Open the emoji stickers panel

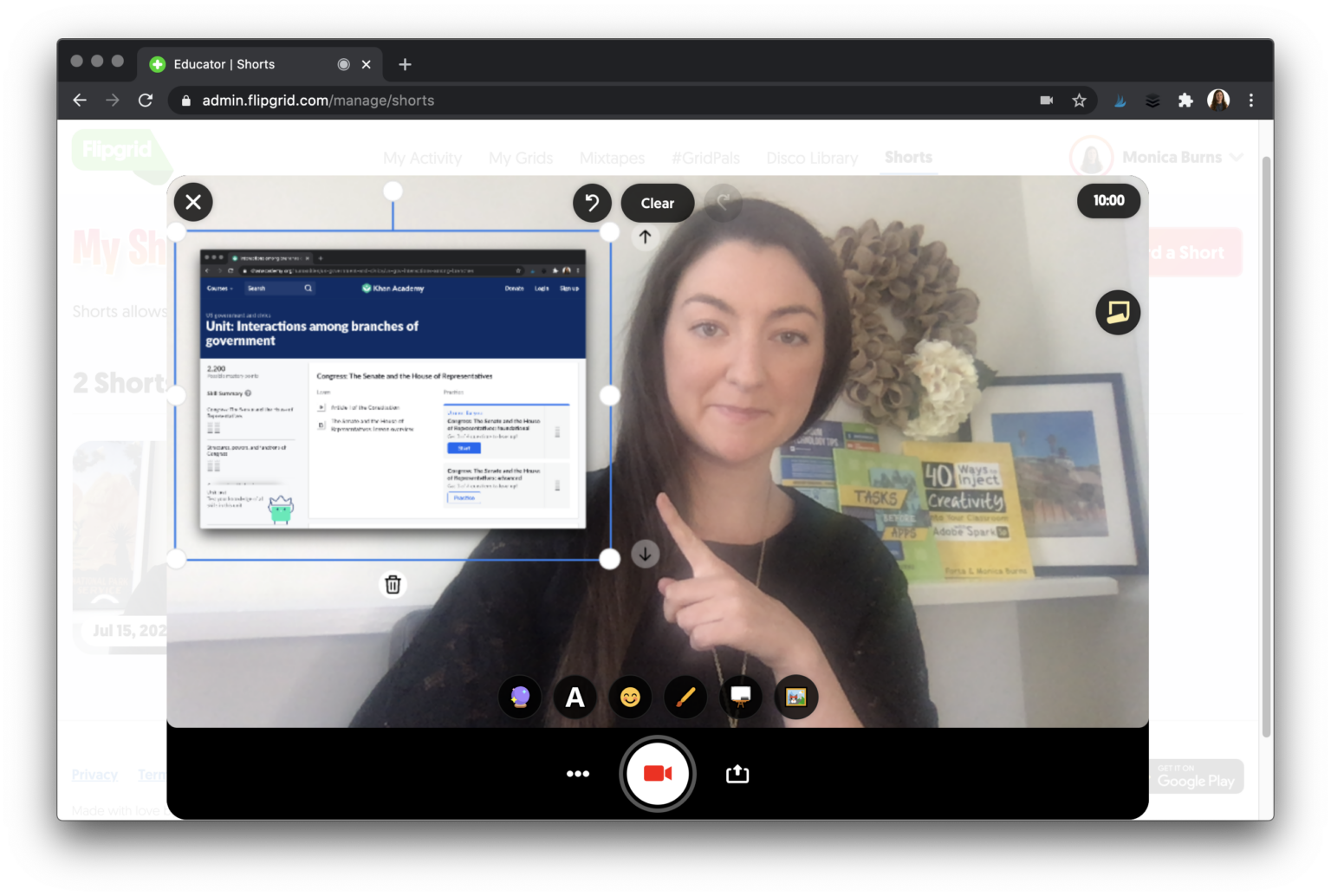point(630,697)
